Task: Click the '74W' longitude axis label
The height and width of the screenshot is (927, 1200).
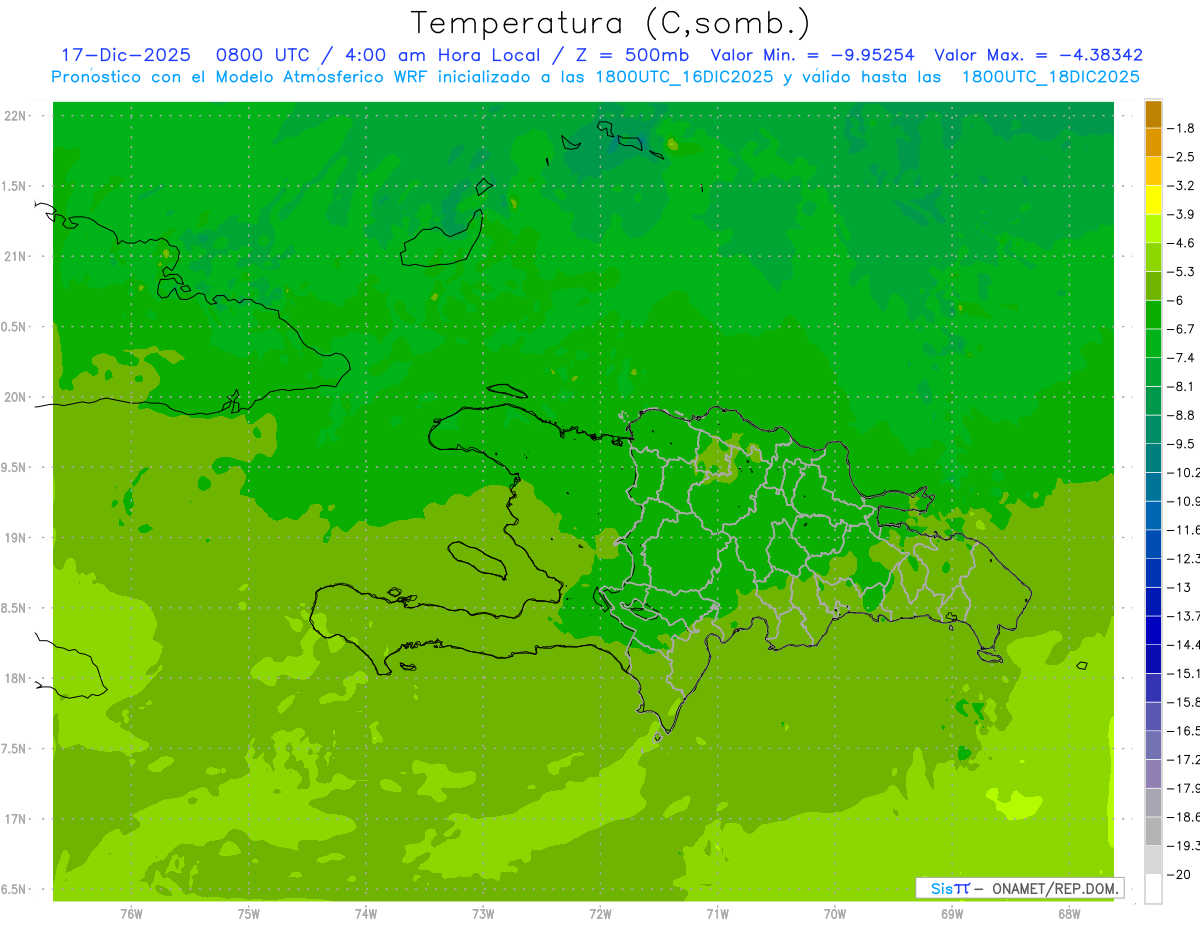Action: 366,914
